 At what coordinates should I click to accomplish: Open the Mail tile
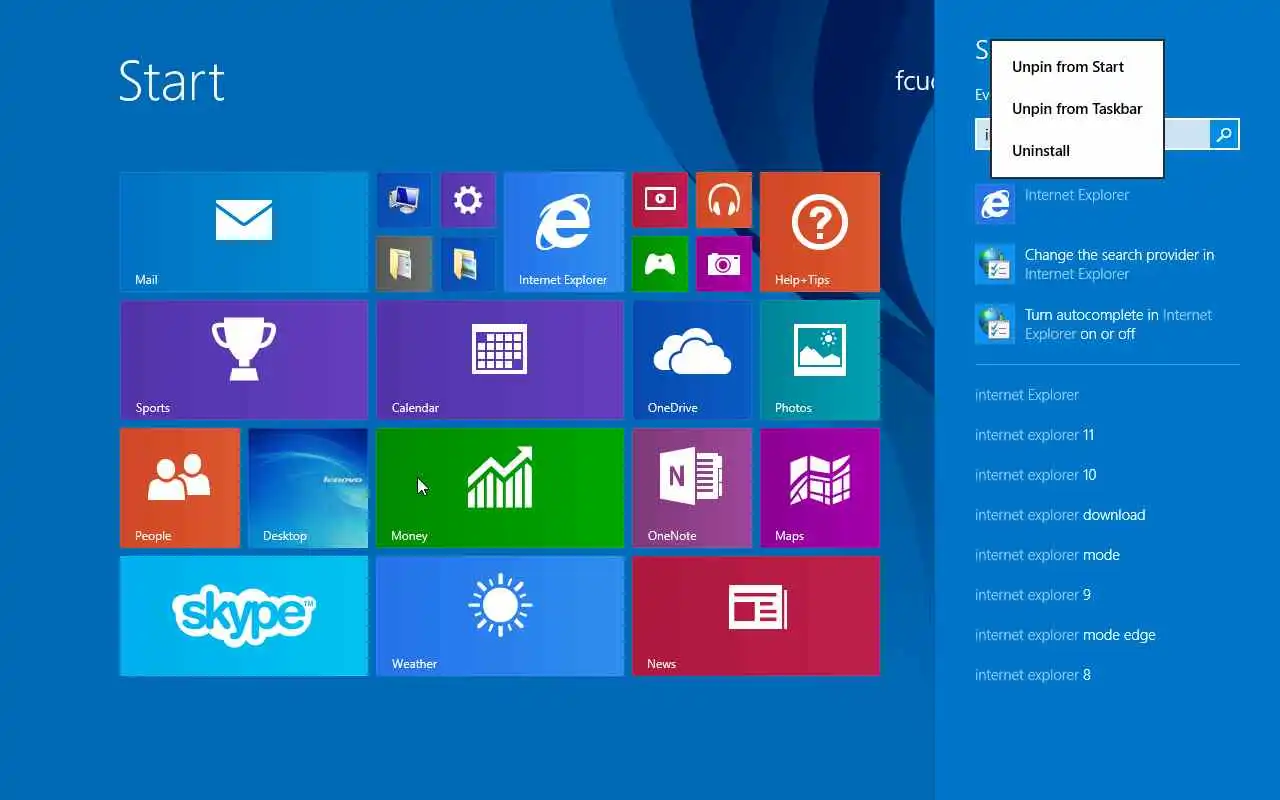tap(244, 232)
